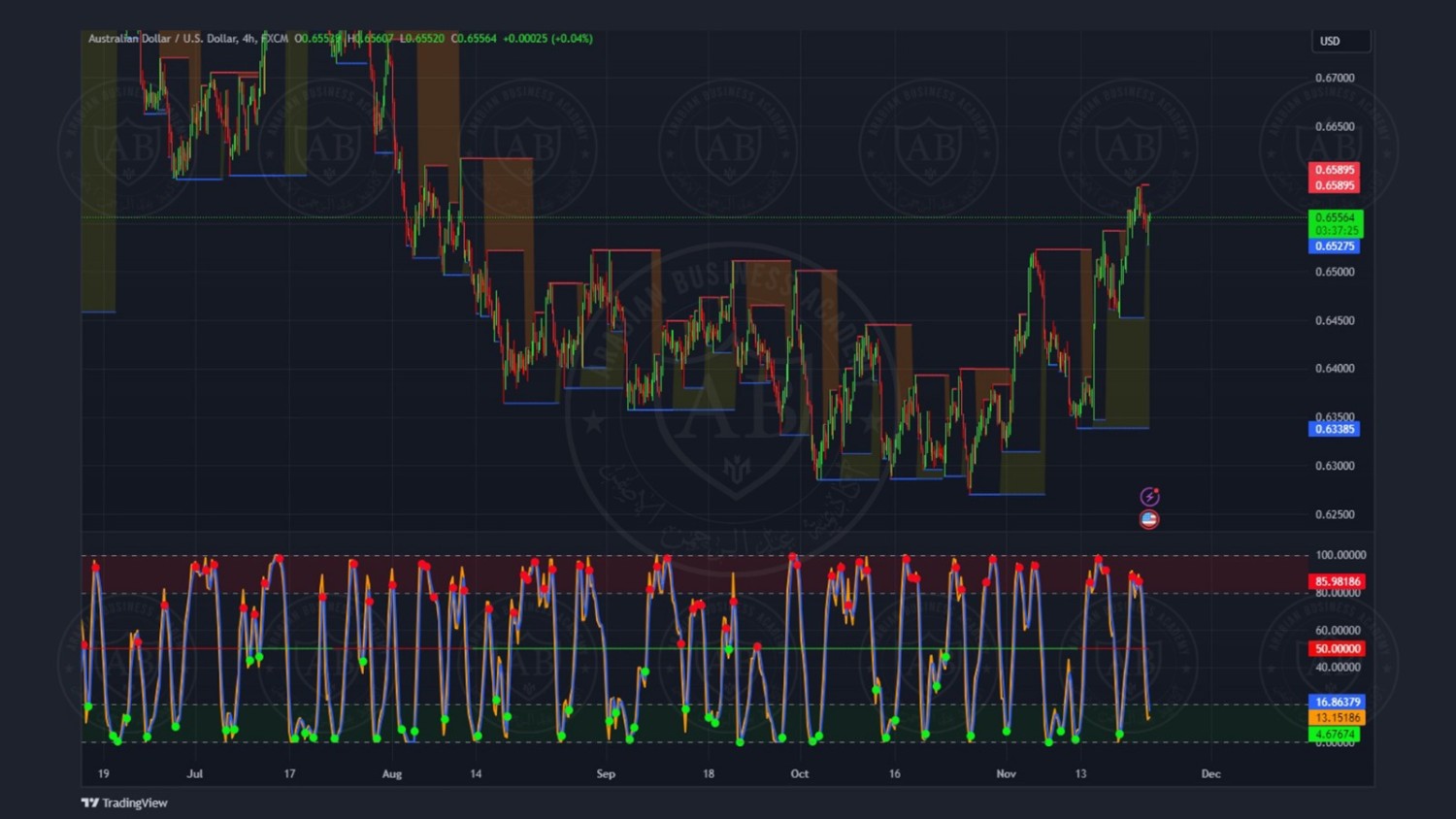This screenshot has height=819, width=1456.
Task: Click the Sep label on the time axis
Action: tap(606, 773)
